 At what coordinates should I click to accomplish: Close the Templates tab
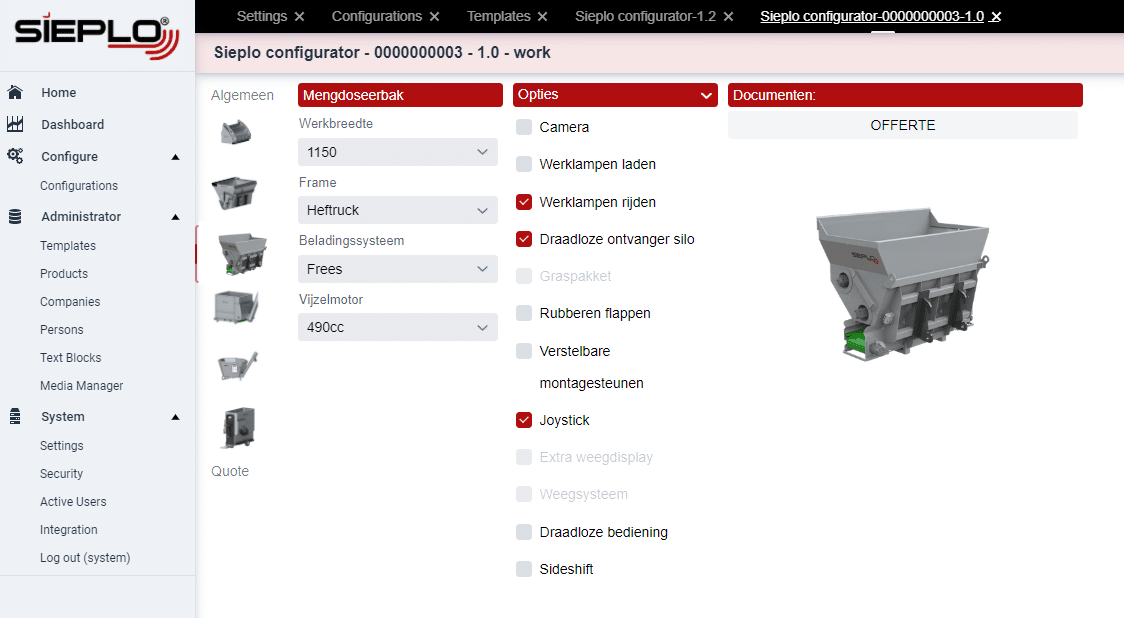(x=543, y=16)
